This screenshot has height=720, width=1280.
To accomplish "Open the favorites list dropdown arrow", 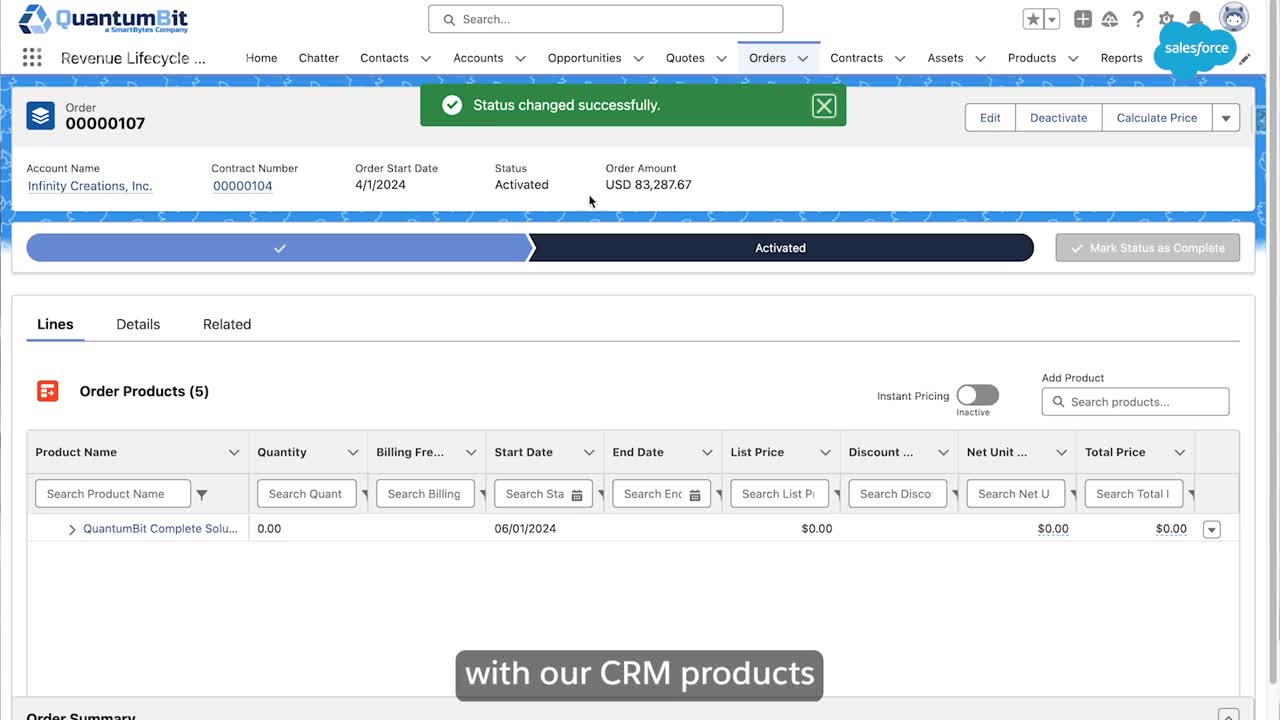I will pyautogui.click(x=1052, y=19).
